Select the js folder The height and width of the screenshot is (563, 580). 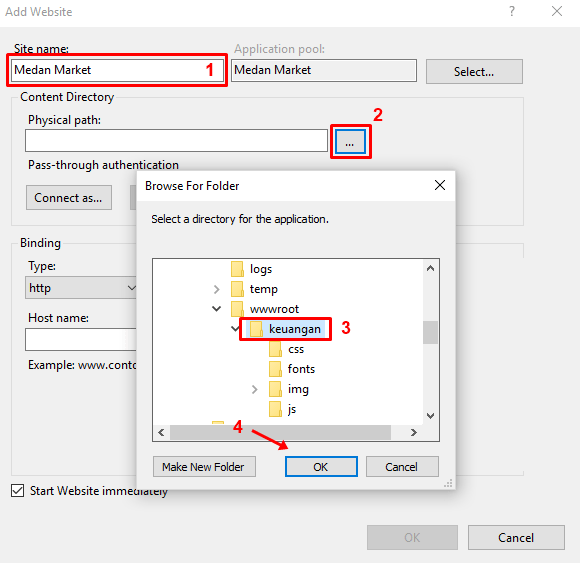click(292, 409)
